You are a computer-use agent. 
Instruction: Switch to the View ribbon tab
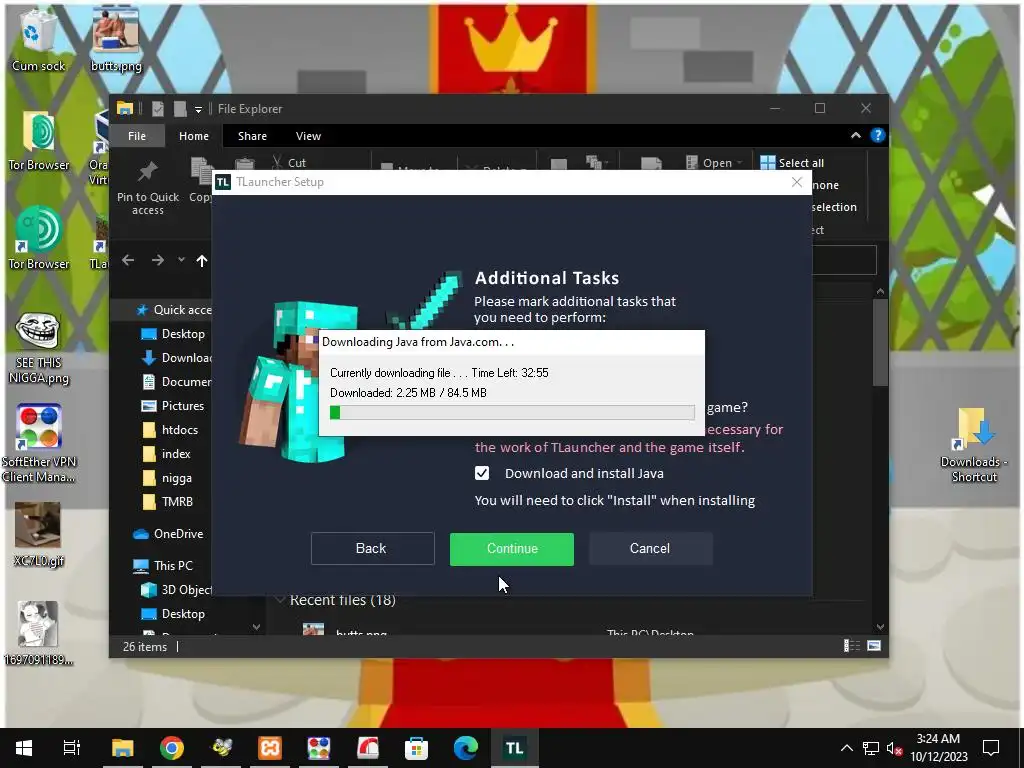point(308,136)
